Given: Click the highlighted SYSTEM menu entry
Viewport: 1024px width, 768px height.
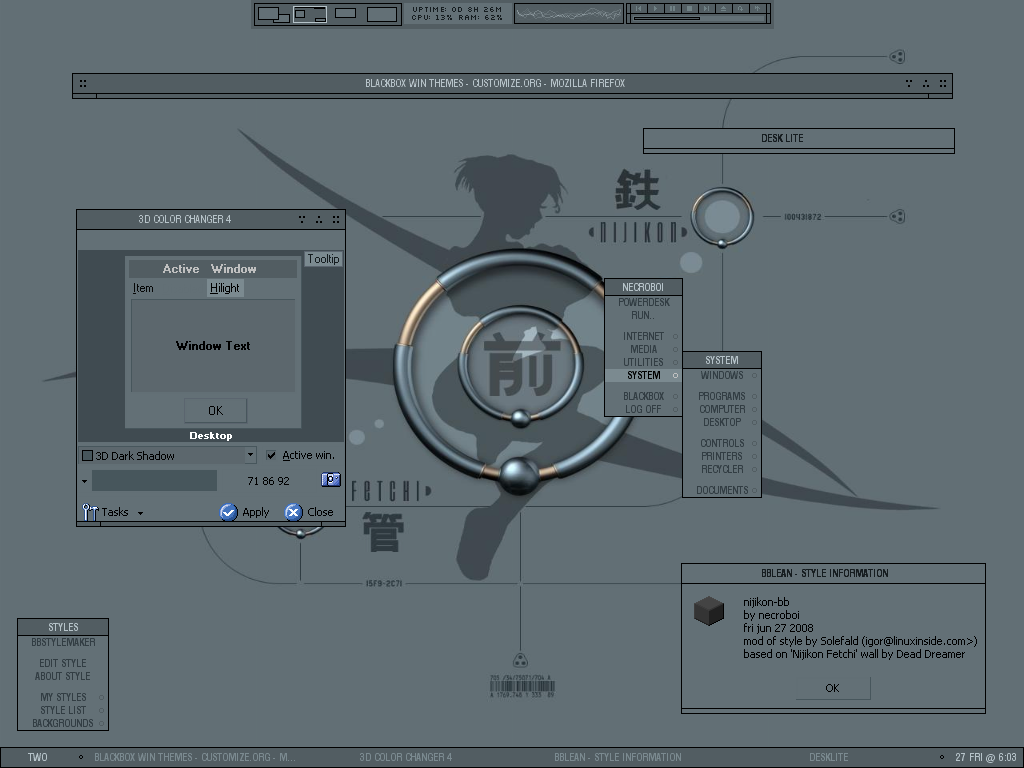Looking at the screenshot, I should tap(643, 376).
